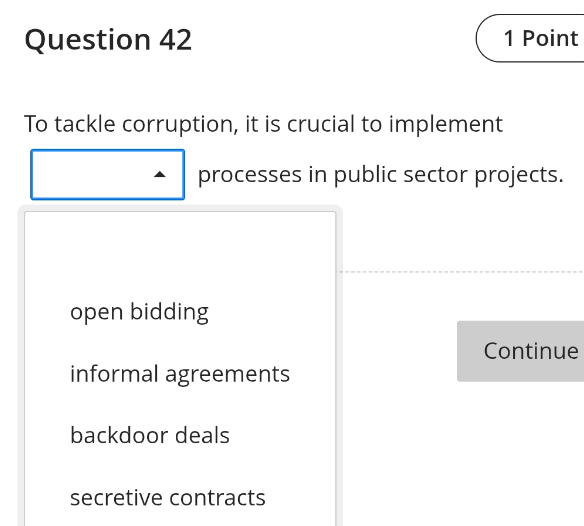Image resolution: width=584 pixels, height=526 pixels.
Task: Click the '1 Point' badge
Action: (530, 38)
